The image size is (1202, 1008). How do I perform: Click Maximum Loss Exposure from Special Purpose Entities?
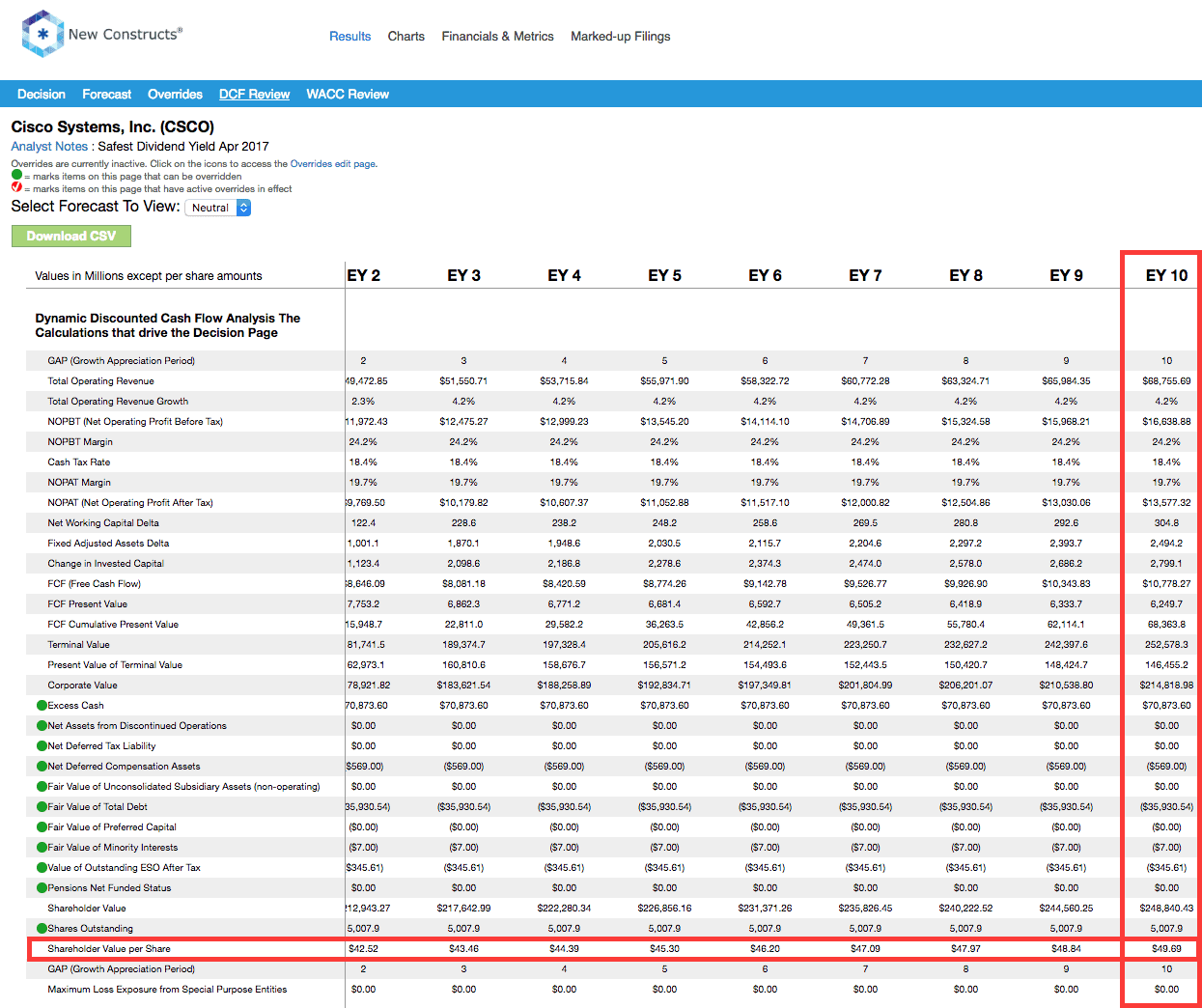coord(167,990)
